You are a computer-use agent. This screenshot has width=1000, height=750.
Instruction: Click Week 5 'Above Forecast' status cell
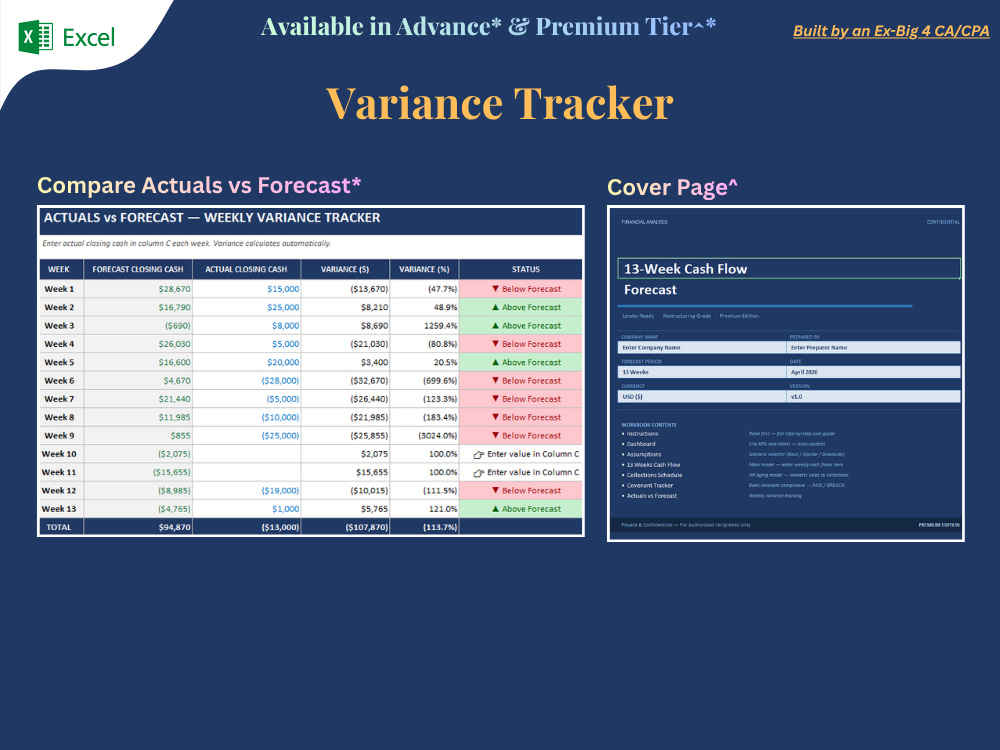pyautogui.click(x=521, y=362)
